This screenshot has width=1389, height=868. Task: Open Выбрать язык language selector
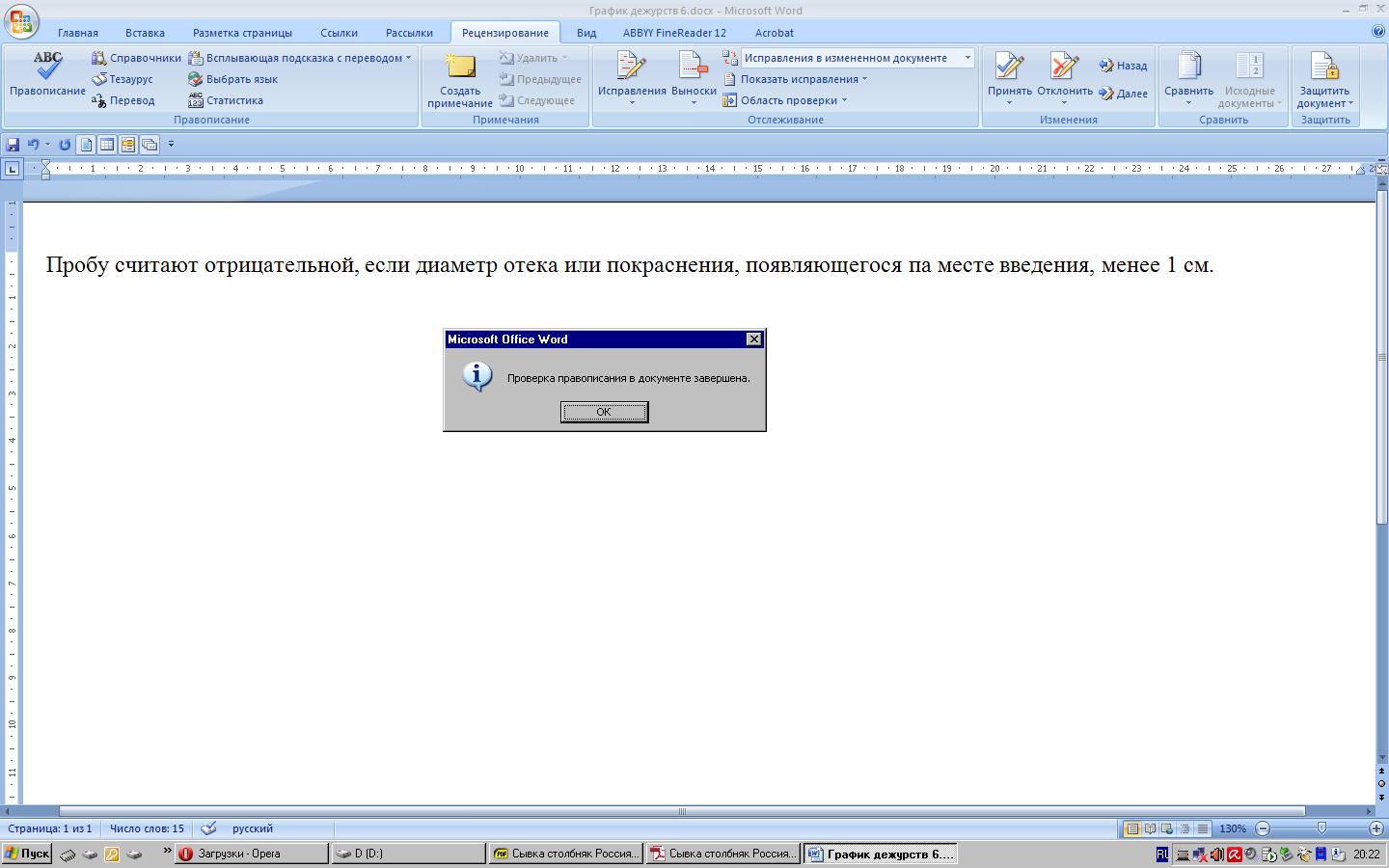pyautogui.click(x=232, y=79)
